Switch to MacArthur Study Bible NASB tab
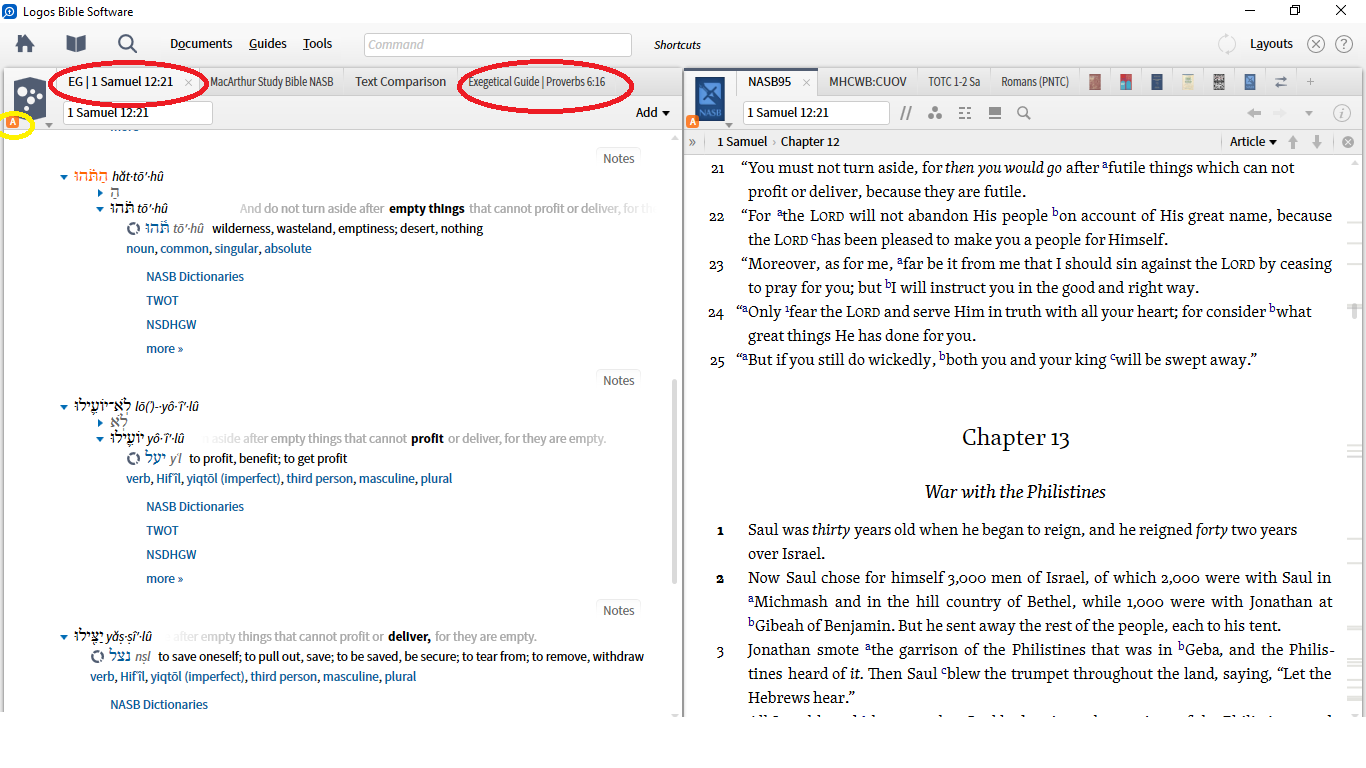This screenshot has height=768, width=1366. pyautogui.click(x=272, y=82)
